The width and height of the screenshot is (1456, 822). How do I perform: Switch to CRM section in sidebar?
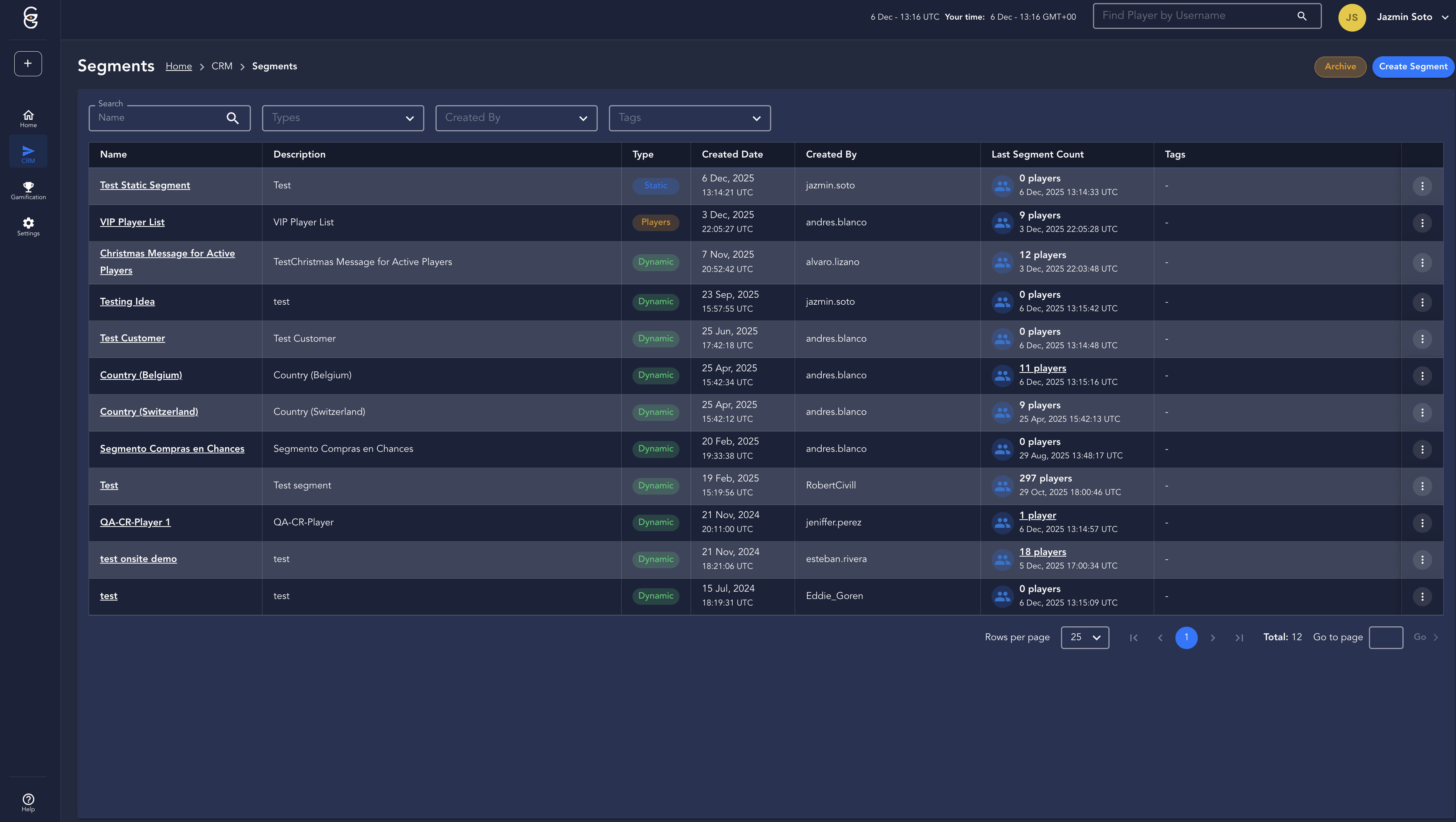[28, 154]
